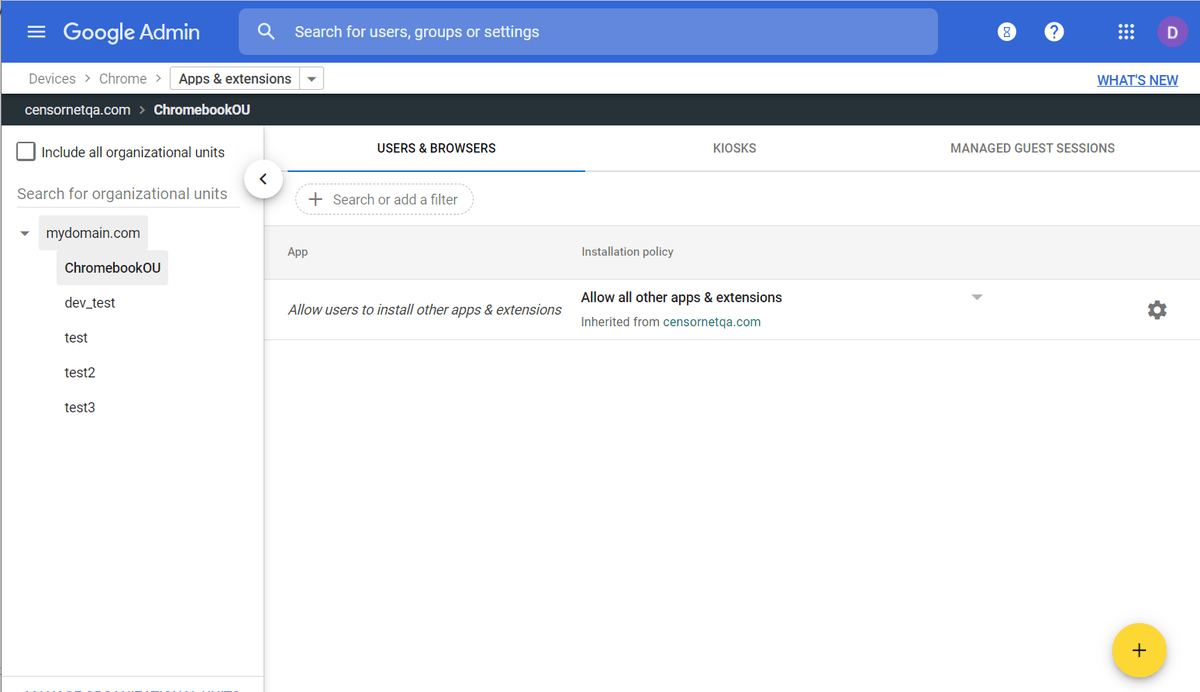Click the yellow plus button to add apps
Viewport: 1200px width, 692px height.
[x=1139, y=650]
